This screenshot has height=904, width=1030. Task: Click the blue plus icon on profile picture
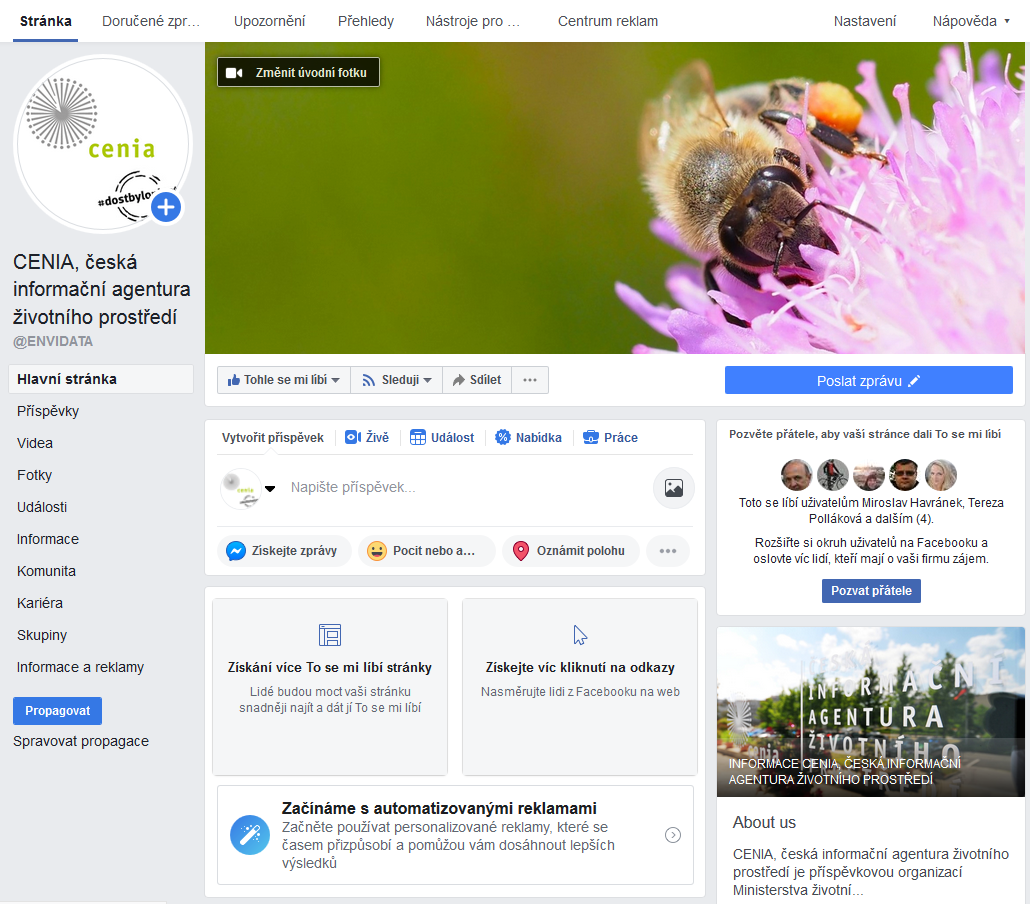pos(166,208)
